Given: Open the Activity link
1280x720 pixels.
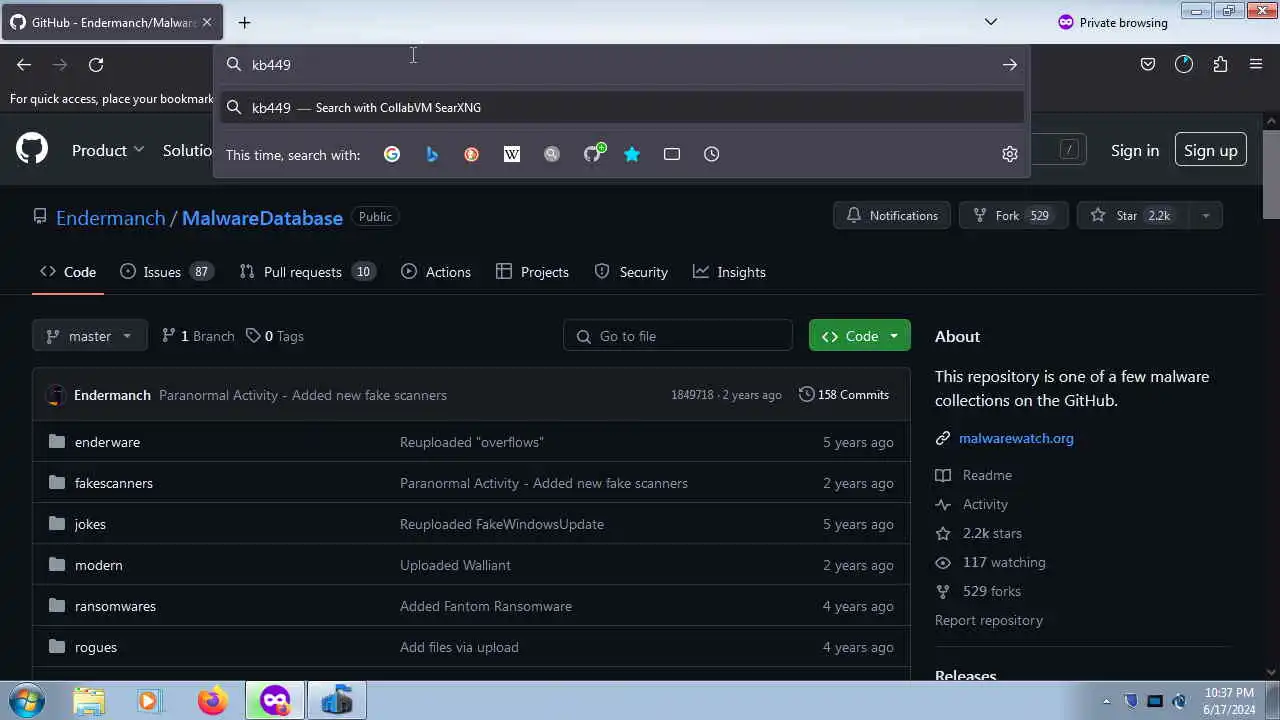Looking at the screenshot, I should 972,504.
